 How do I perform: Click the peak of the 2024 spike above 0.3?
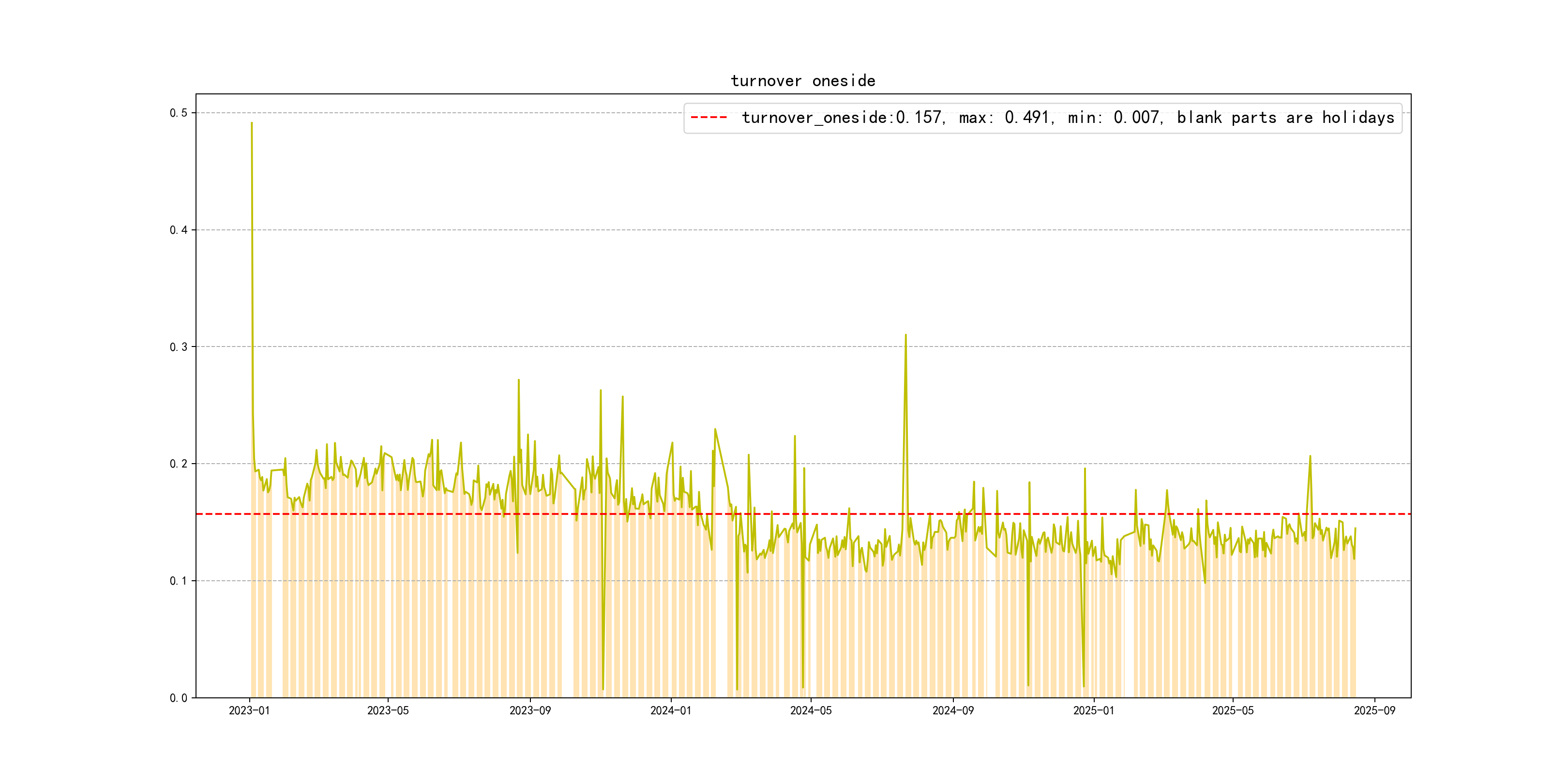[x=905, y=335]
